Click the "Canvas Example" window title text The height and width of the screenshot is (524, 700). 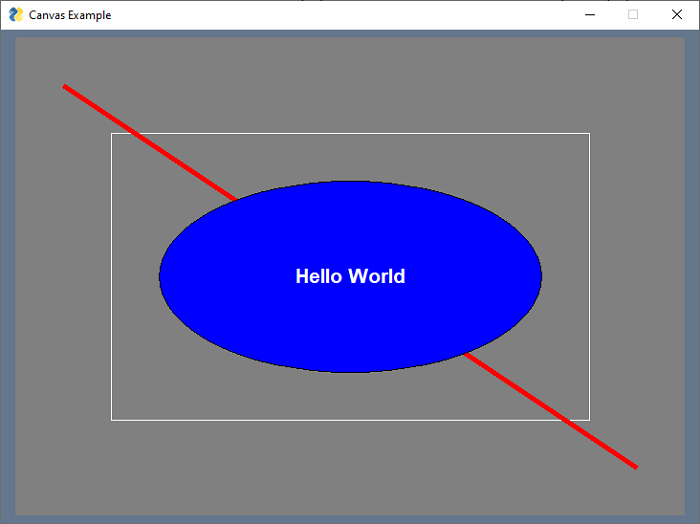[x=70, y=15]
